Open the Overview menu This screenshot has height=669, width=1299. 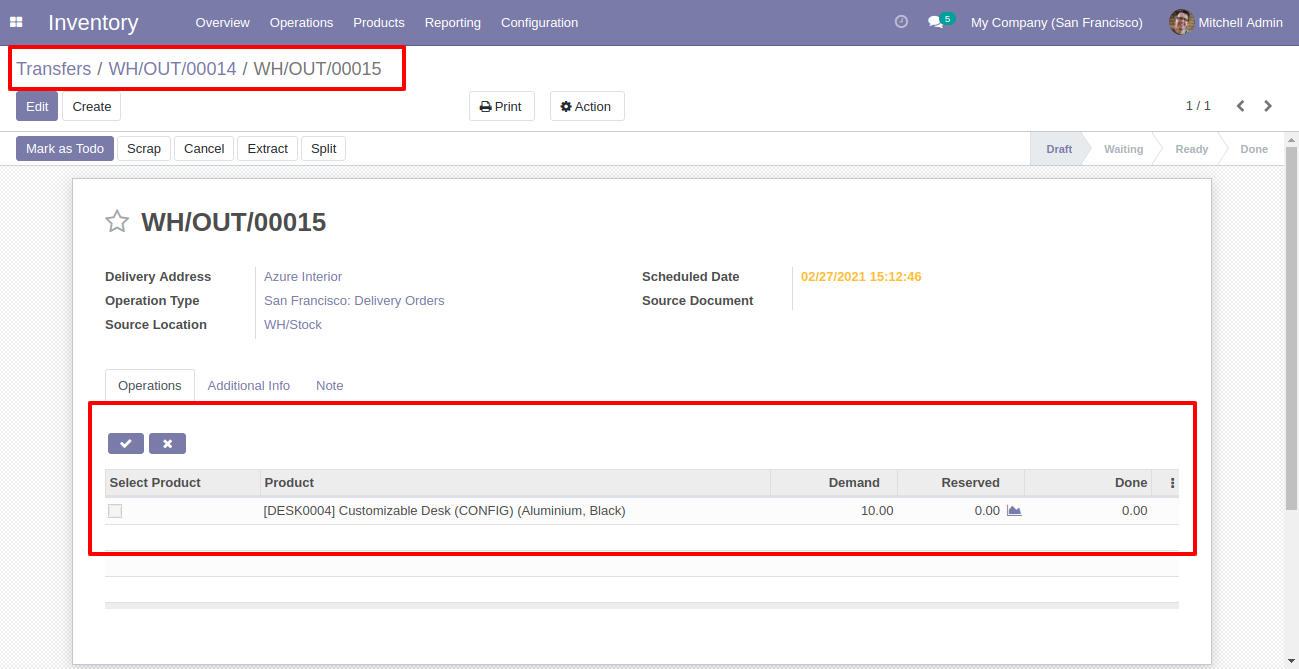tap(223, 22)
